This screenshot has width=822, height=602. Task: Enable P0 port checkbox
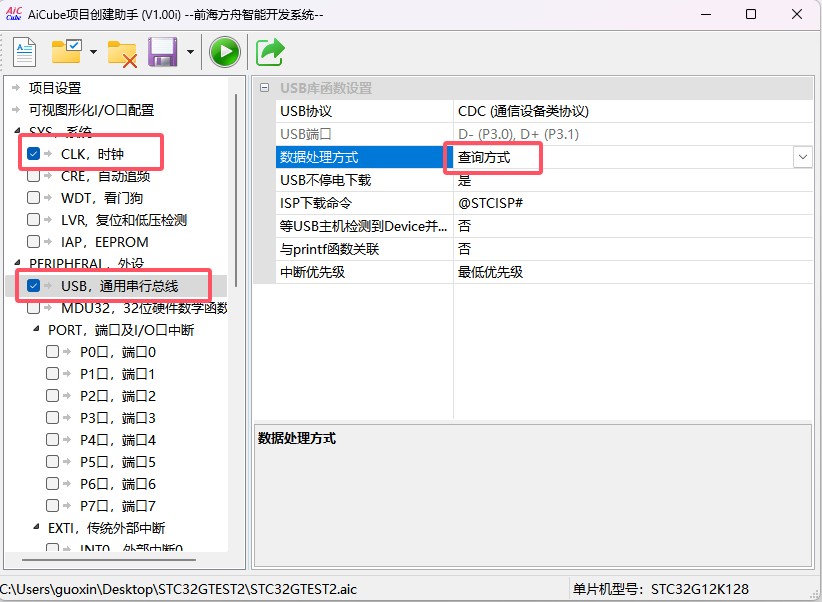pyautogui.click(x=52, y=352)
